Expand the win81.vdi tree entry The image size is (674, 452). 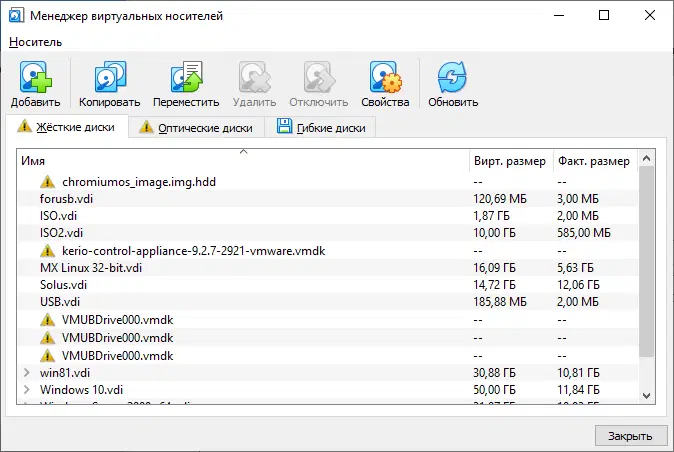26,372
